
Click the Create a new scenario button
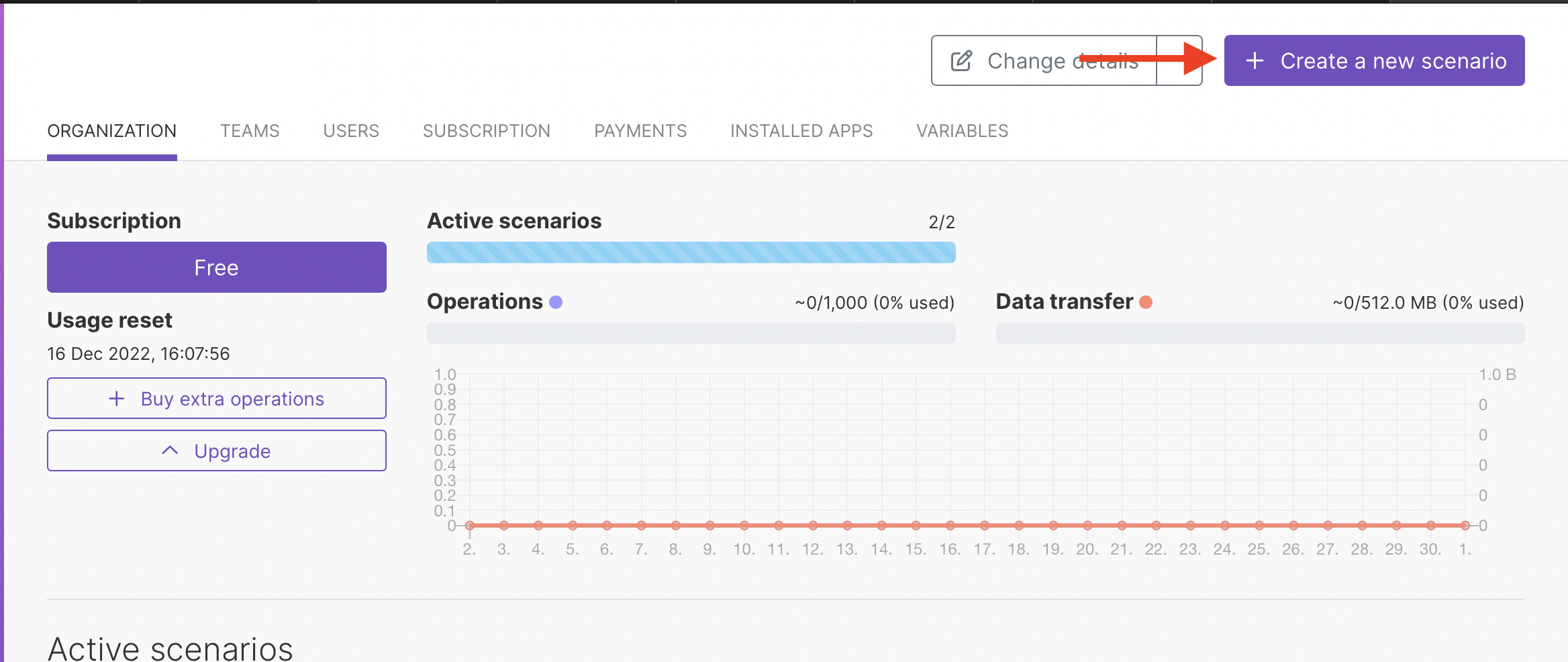(1373, 60)
